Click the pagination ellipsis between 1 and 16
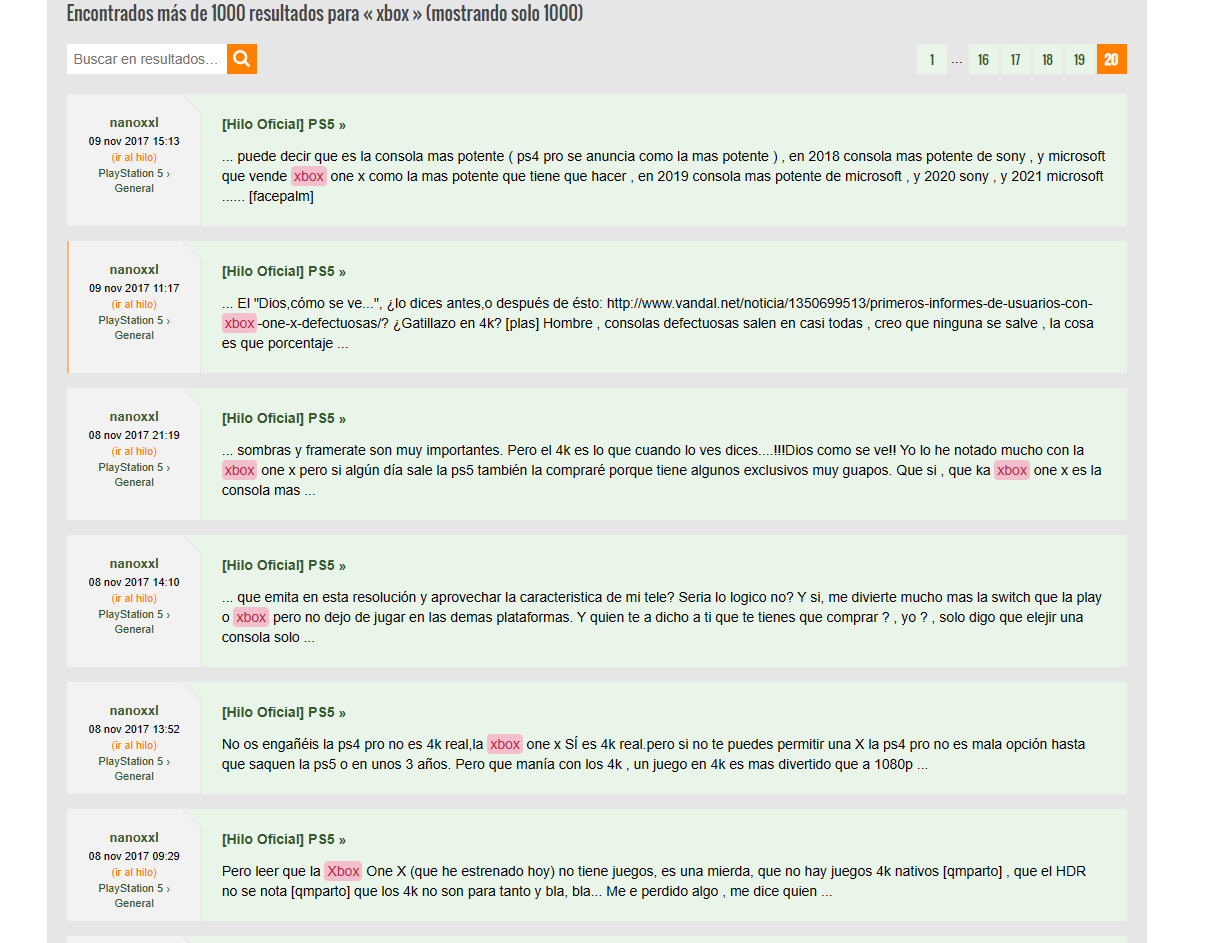Image resolution: width=1218 pixels, height=943 pixels. click(957, 60)
